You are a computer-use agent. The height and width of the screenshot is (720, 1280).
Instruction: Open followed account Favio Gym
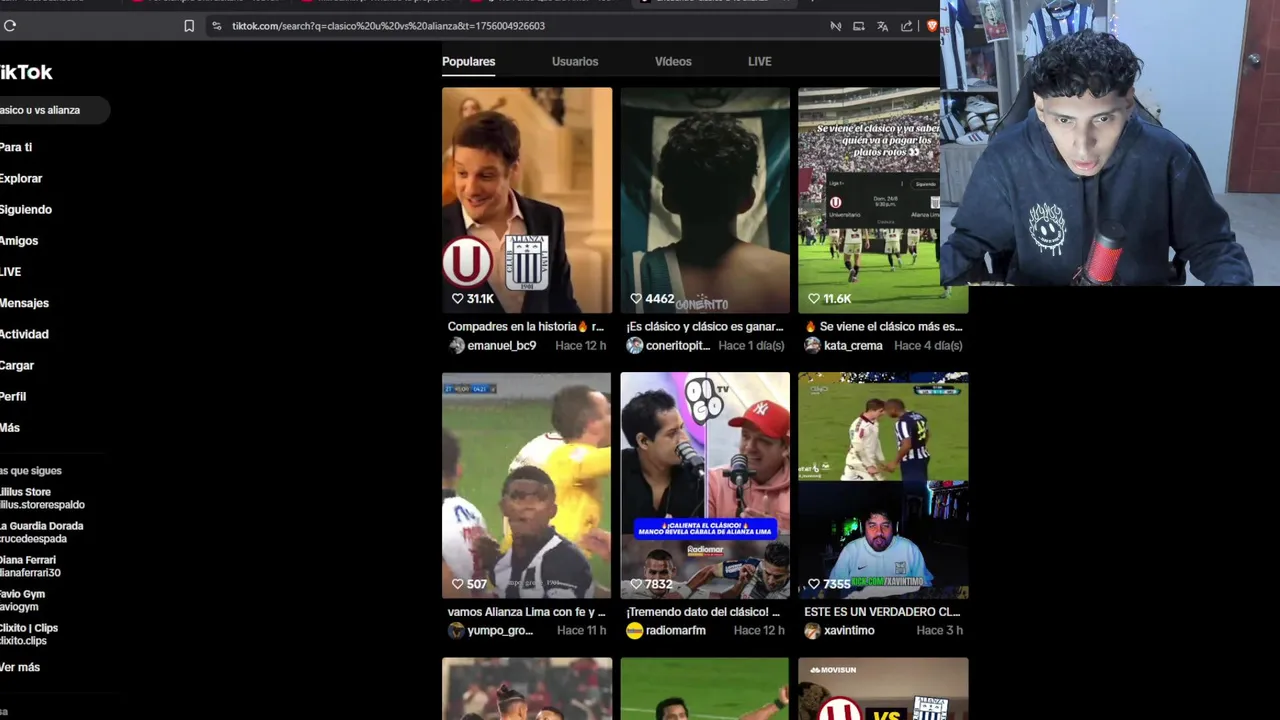pos(23,600)
